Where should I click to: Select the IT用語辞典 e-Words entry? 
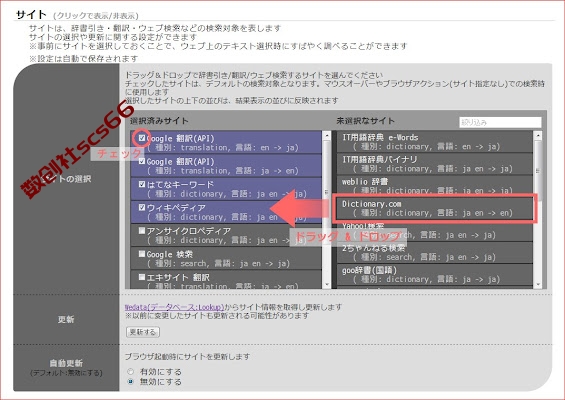[435, 142]
